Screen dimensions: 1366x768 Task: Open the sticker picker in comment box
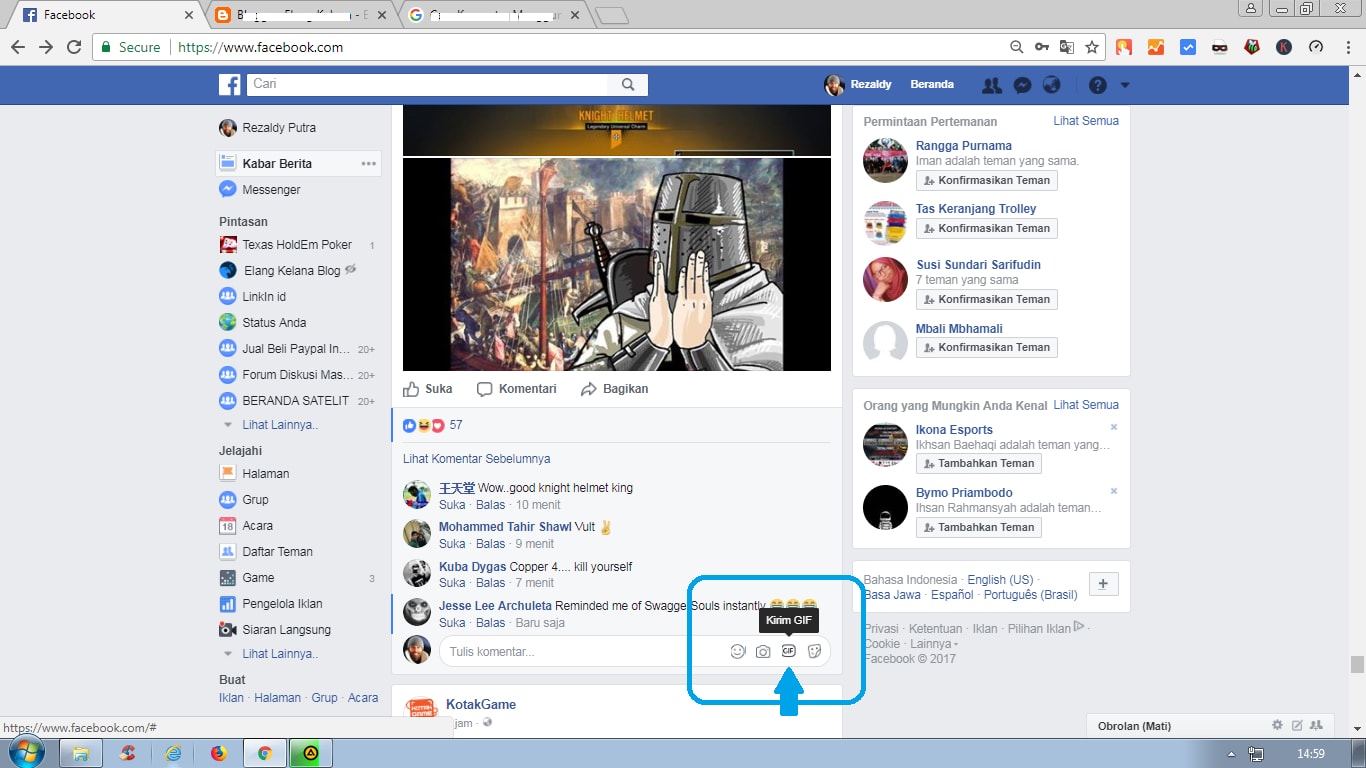(814, 651)
